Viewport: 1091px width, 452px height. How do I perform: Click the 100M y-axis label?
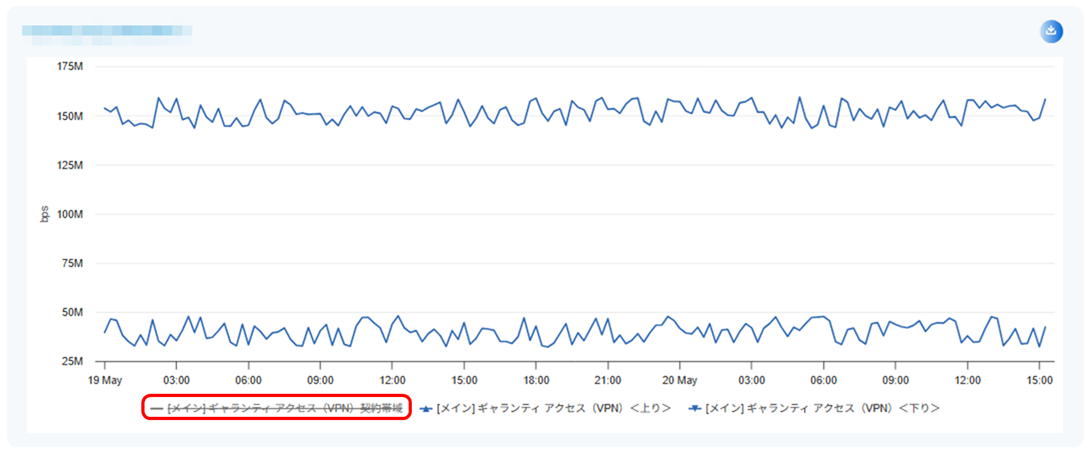pos(72,214)
